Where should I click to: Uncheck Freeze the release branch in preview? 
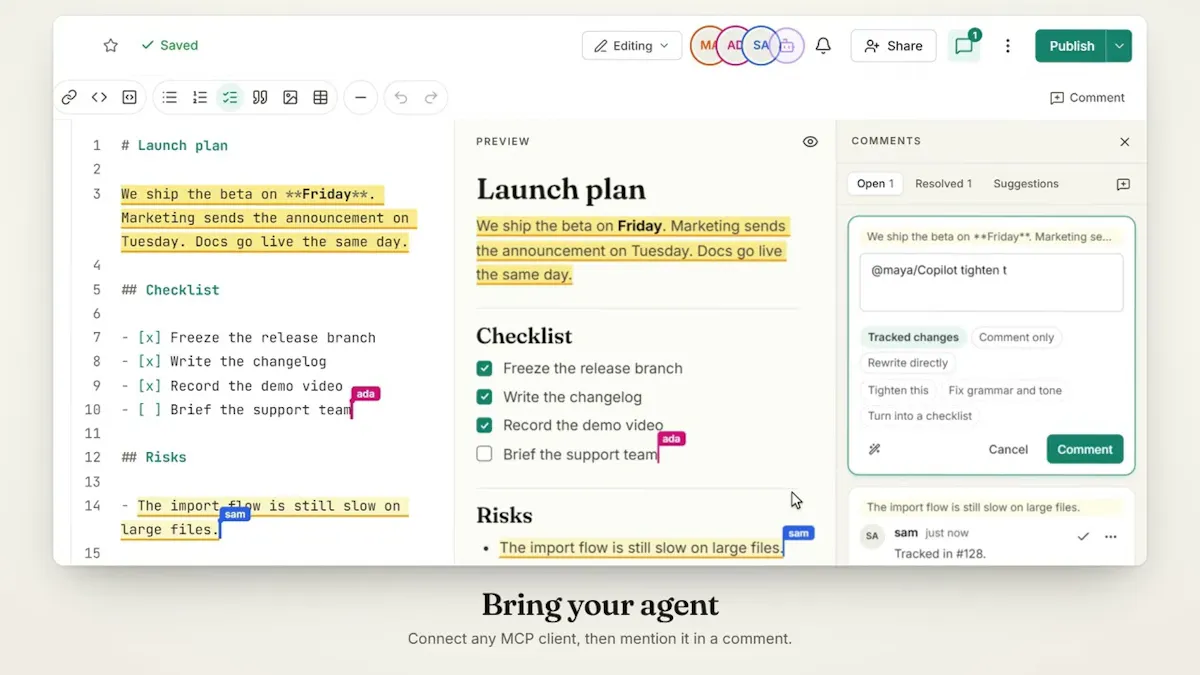coord(484,368)
